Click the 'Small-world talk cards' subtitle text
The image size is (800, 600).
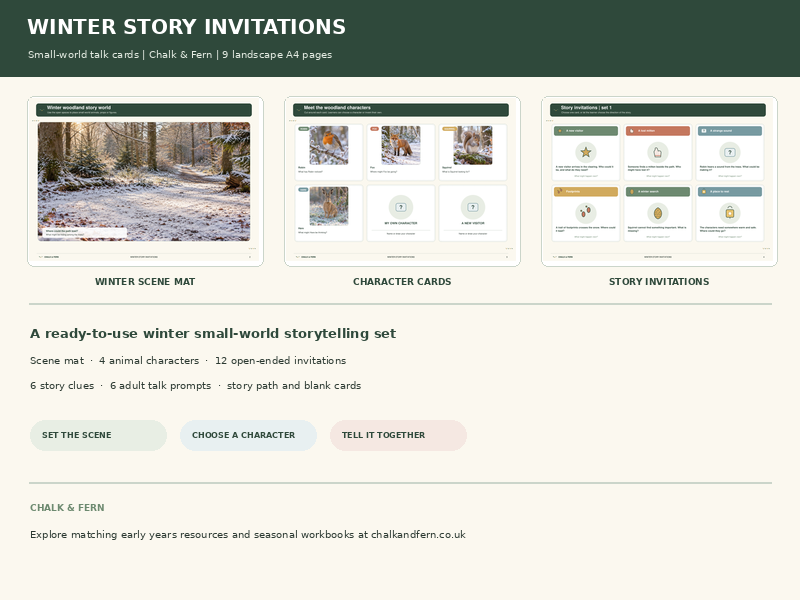coord(84,55)
